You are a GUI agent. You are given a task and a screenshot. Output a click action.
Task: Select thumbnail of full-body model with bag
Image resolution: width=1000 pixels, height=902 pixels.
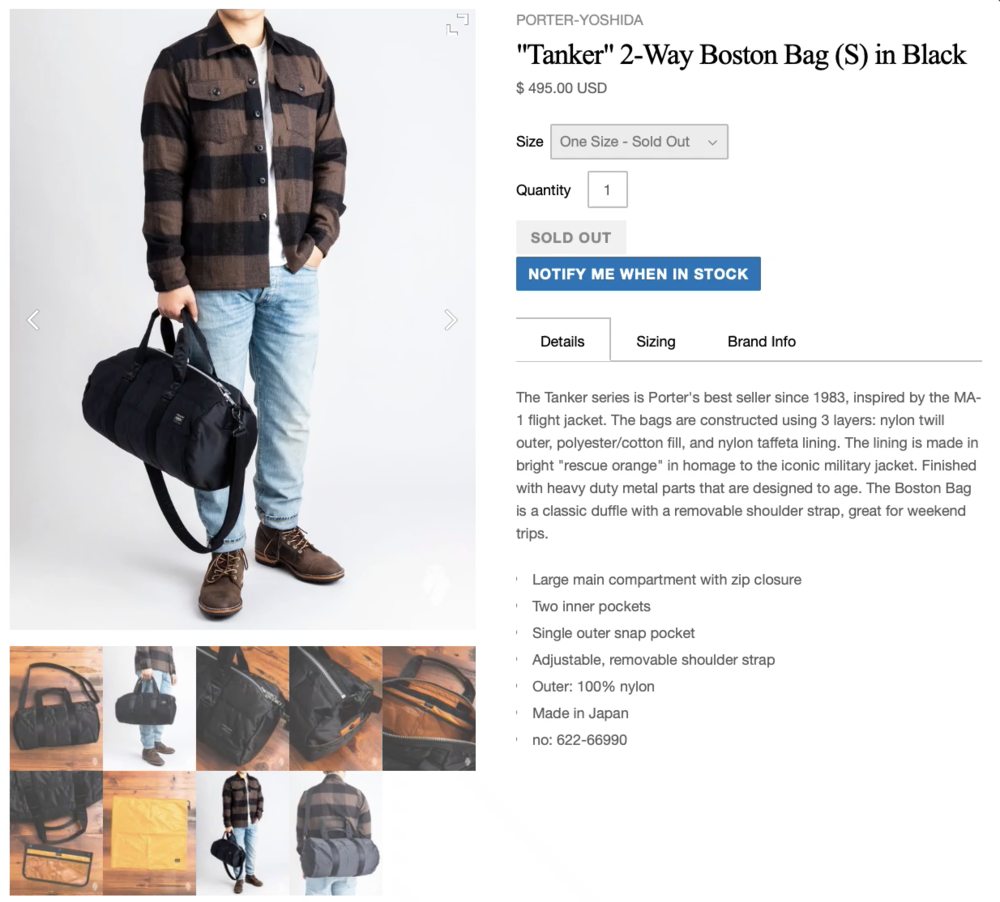tap(242, 833)
